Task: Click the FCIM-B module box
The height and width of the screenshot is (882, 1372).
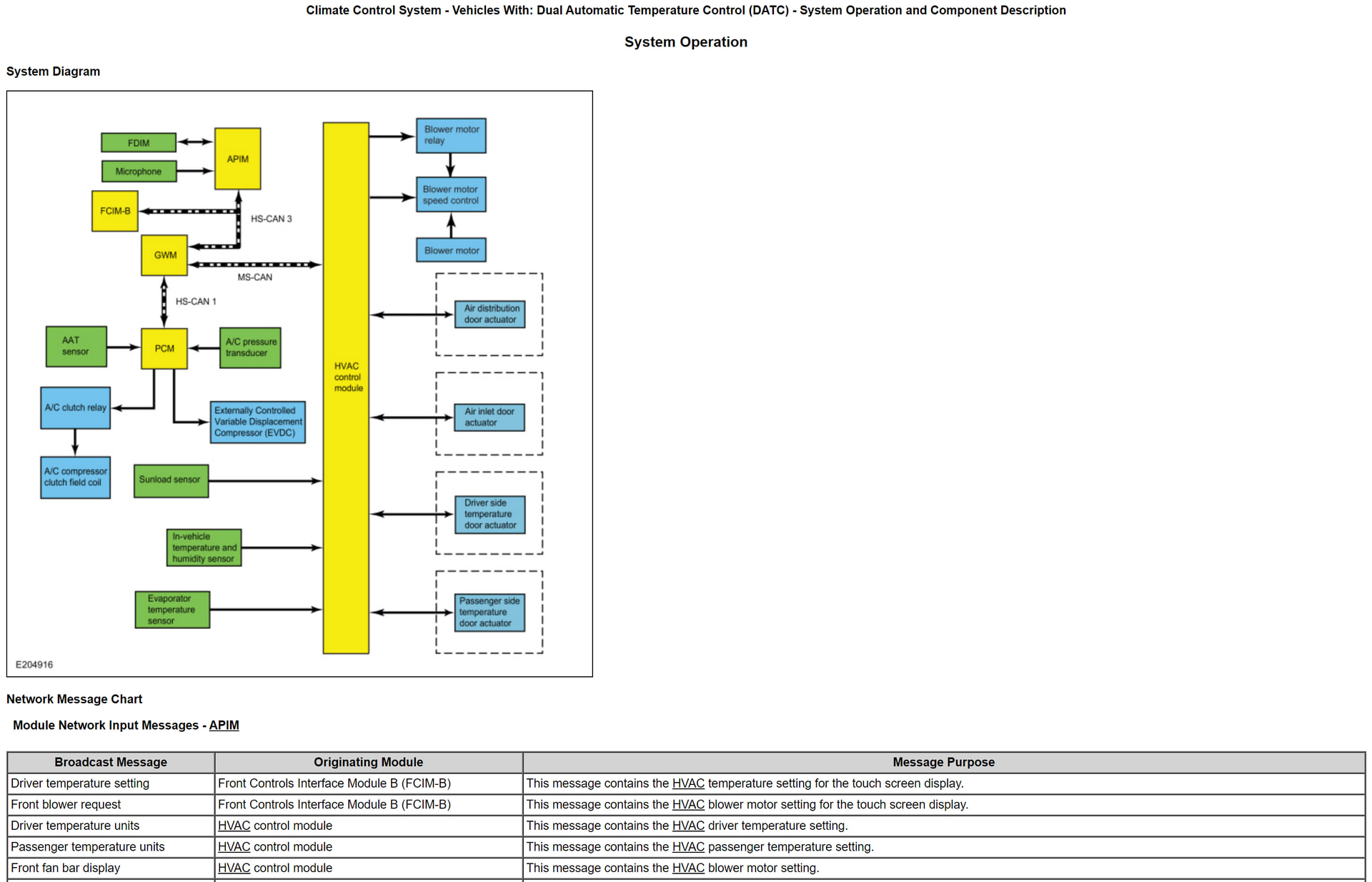Action: point(115,211)
